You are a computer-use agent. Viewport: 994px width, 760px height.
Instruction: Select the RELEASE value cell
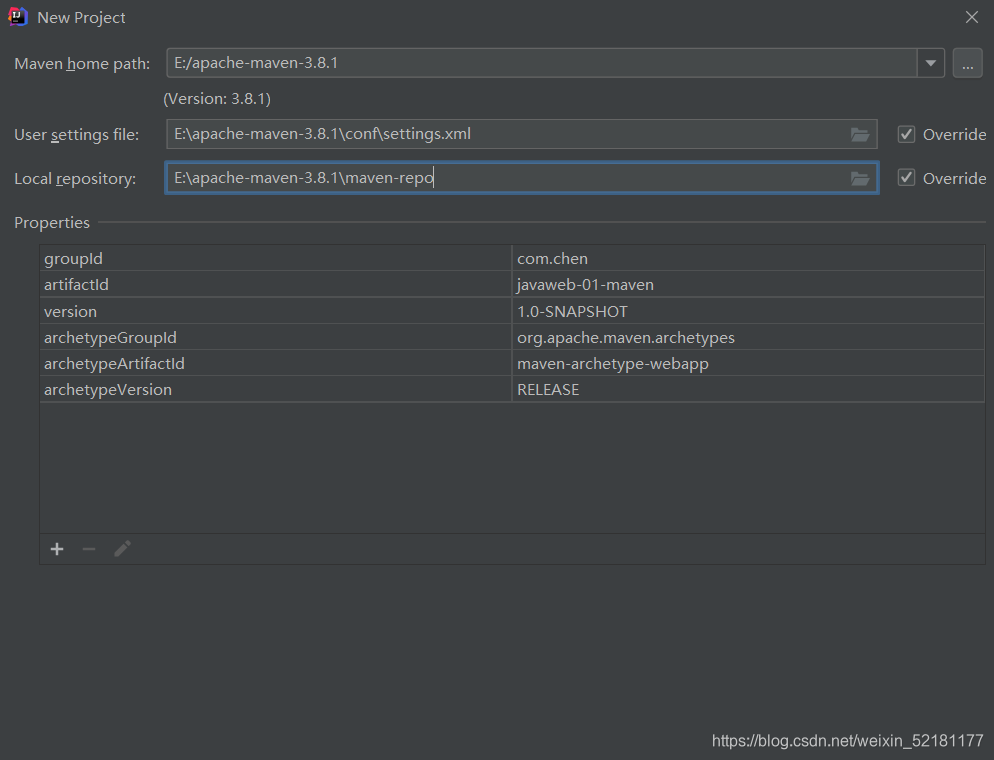[748, 389]
